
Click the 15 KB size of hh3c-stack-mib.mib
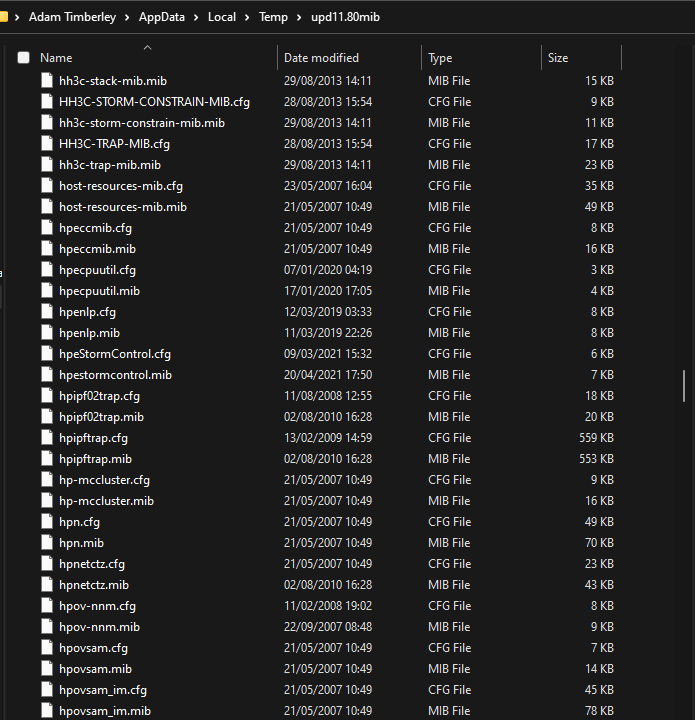599,80
